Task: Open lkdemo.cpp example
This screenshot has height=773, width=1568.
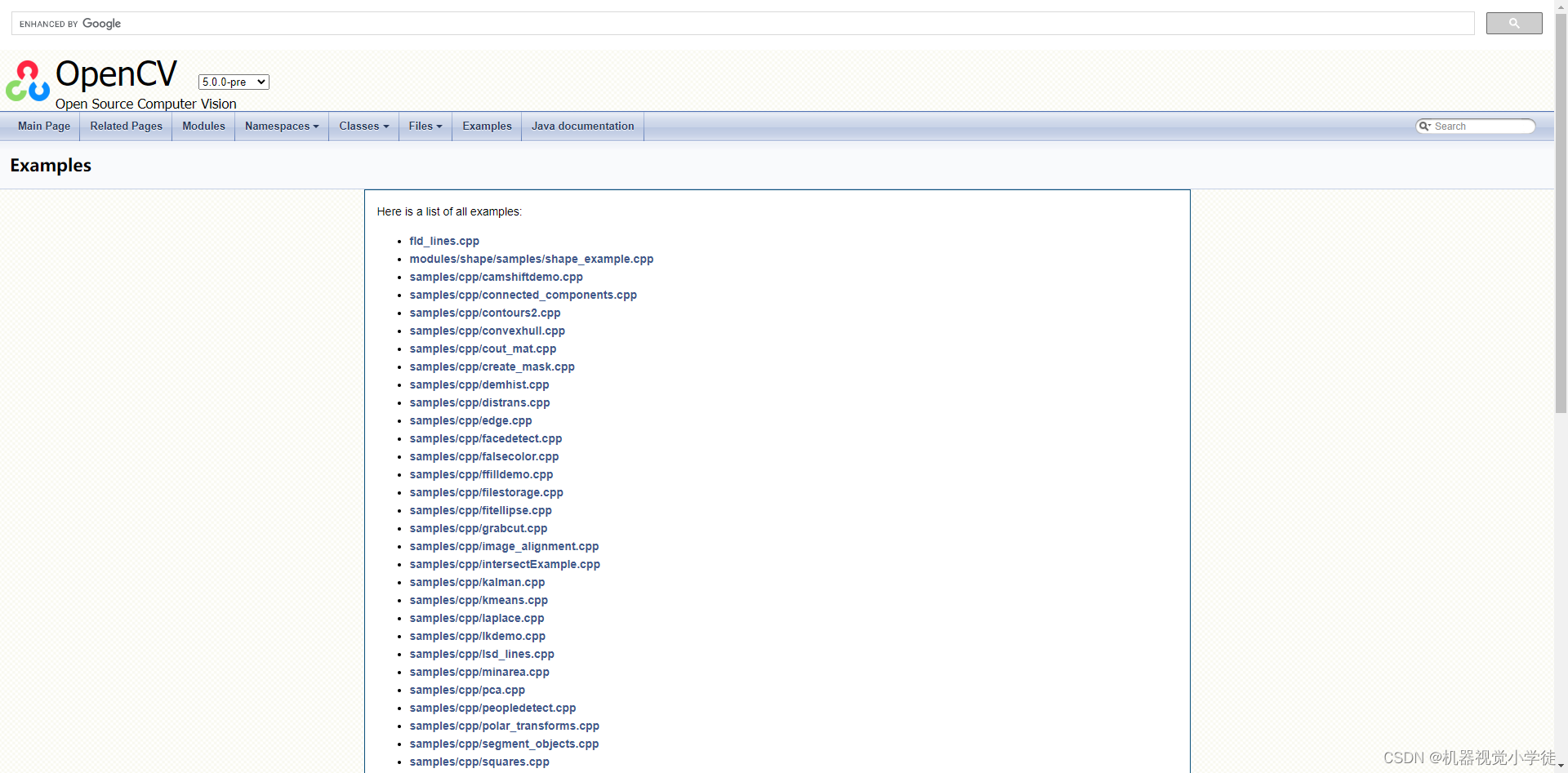Action: (x=478, y=636)
